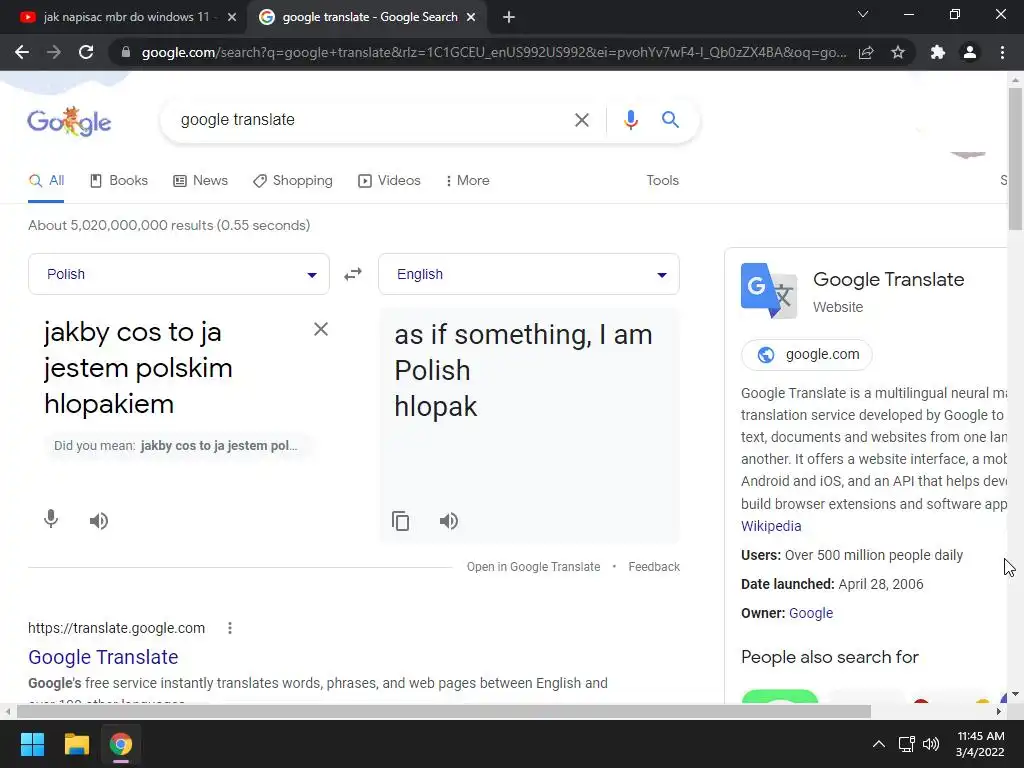Show hidden system tray icons
The height and width of the screenshot is (768, 1024).
click(879, 744)
